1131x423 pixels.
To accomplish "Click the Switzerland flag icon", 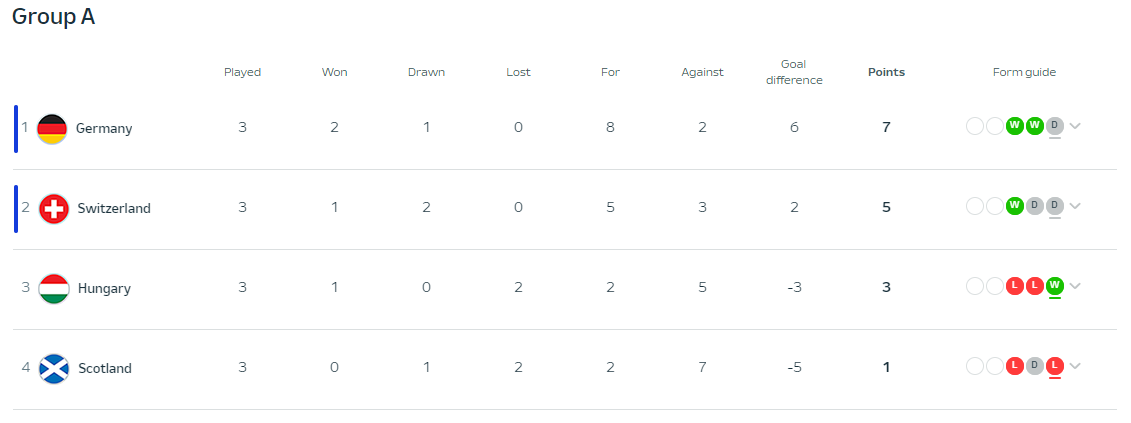I will [x=53, y=209].
